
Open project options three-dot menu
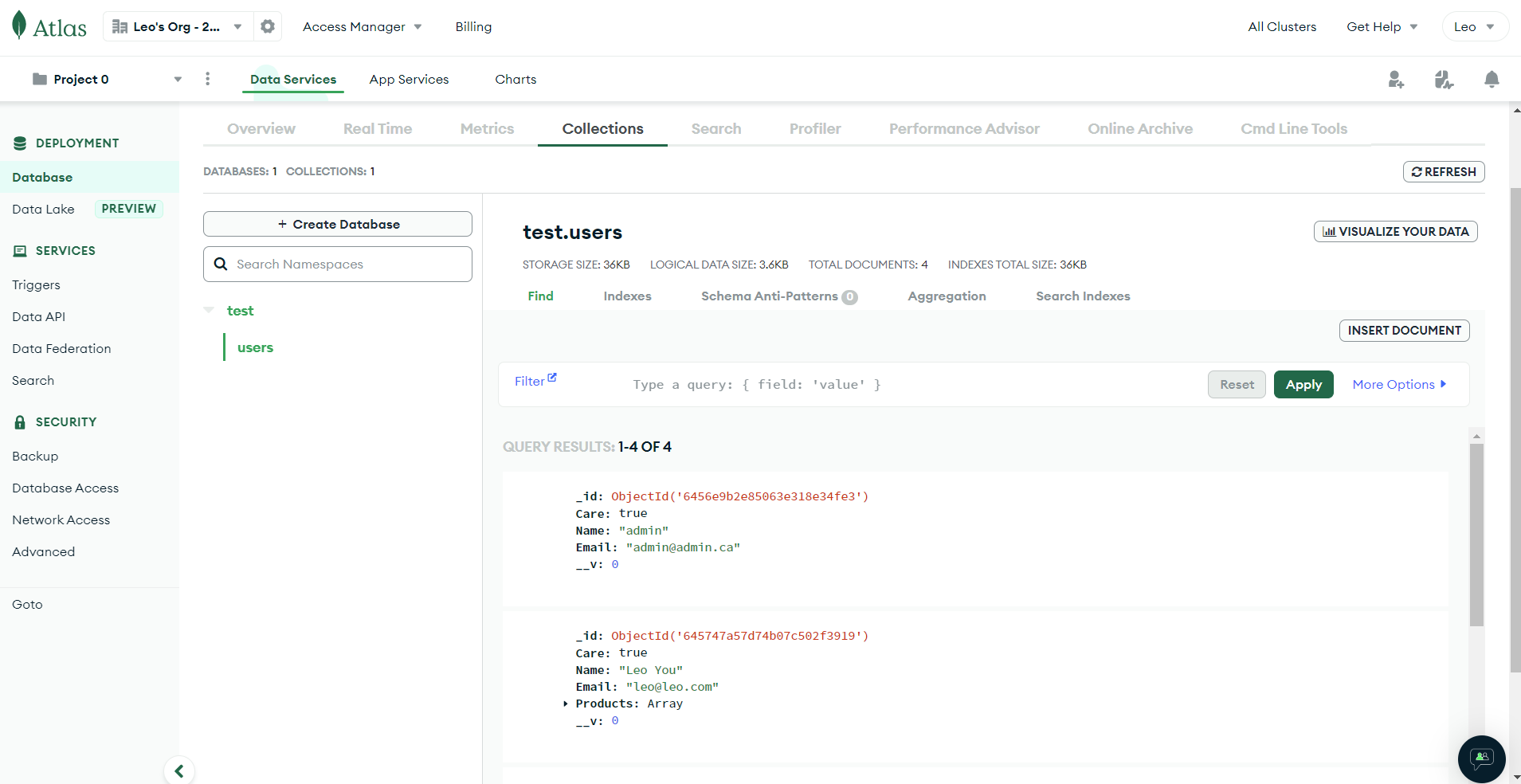point(208,79)
